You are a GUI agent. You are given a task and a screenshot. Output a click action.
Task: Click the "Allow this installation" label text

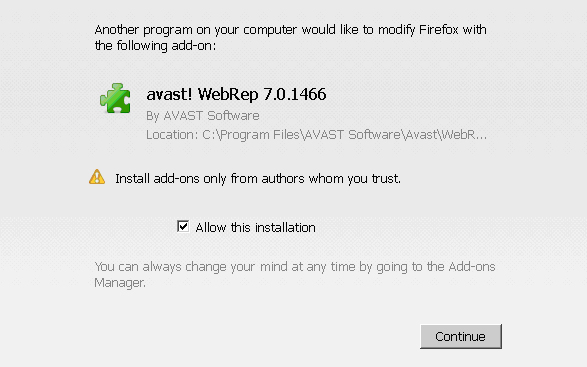point(255,228)
